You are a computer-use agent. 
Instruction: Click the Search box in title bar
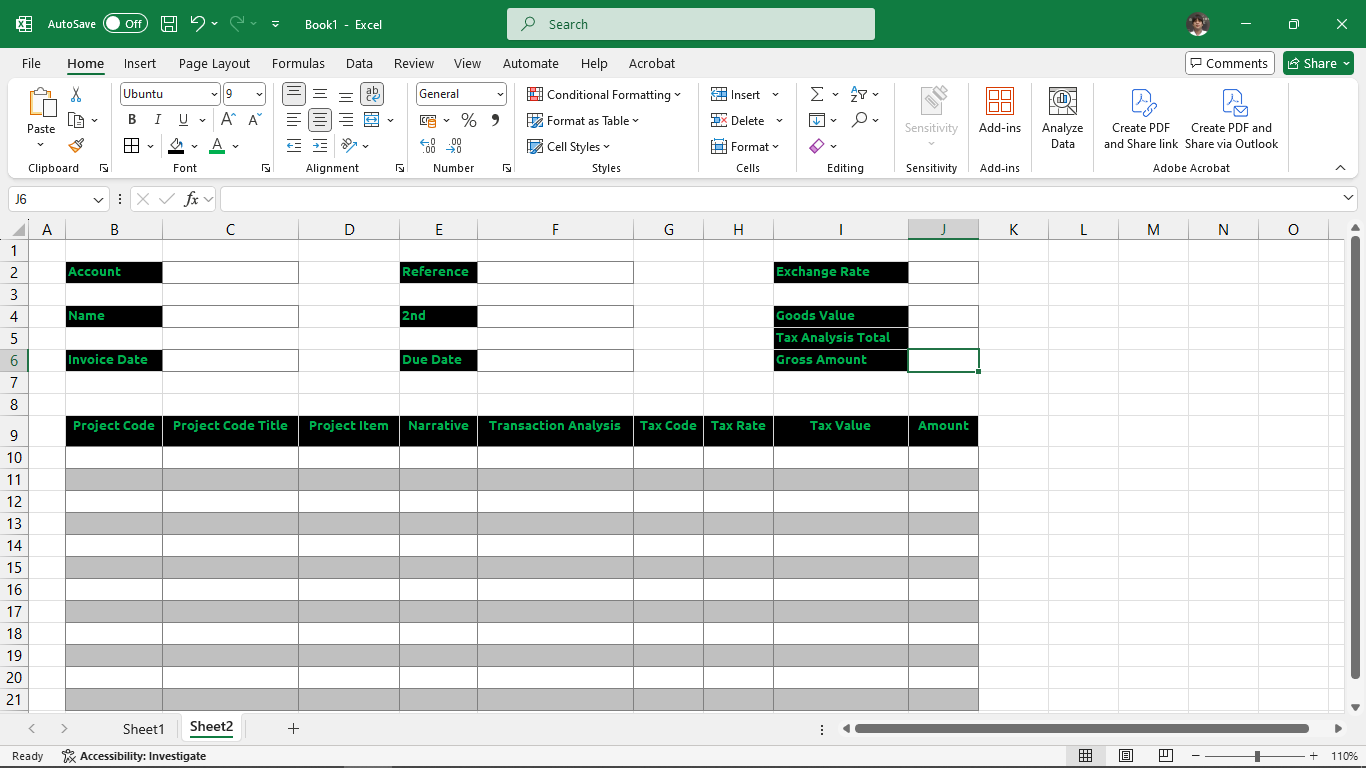point(691,24)
